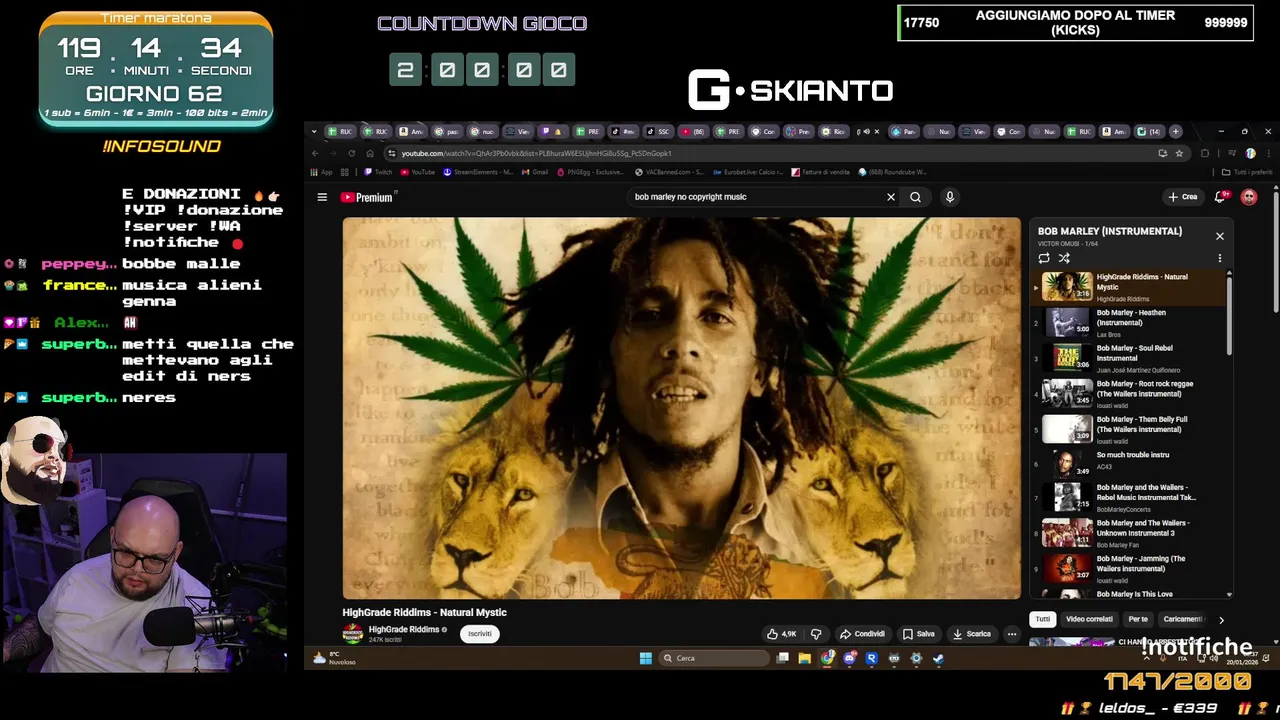Select the Per te filter chip
Viewport: 1280px width, 720px height.
click(x=1138, y=619)
